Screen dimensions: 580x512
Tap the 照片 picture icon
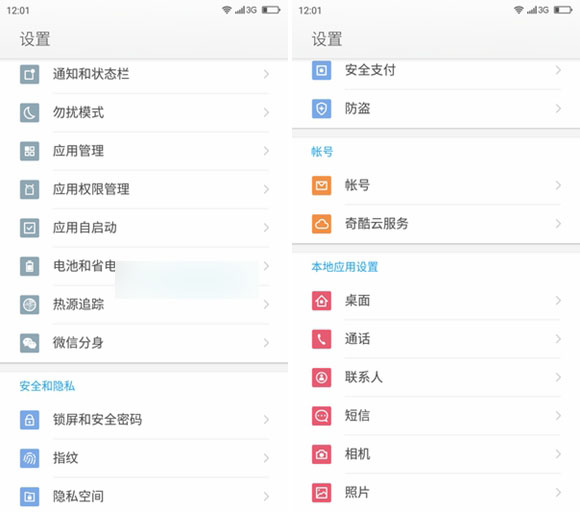(x=321, y=492)
